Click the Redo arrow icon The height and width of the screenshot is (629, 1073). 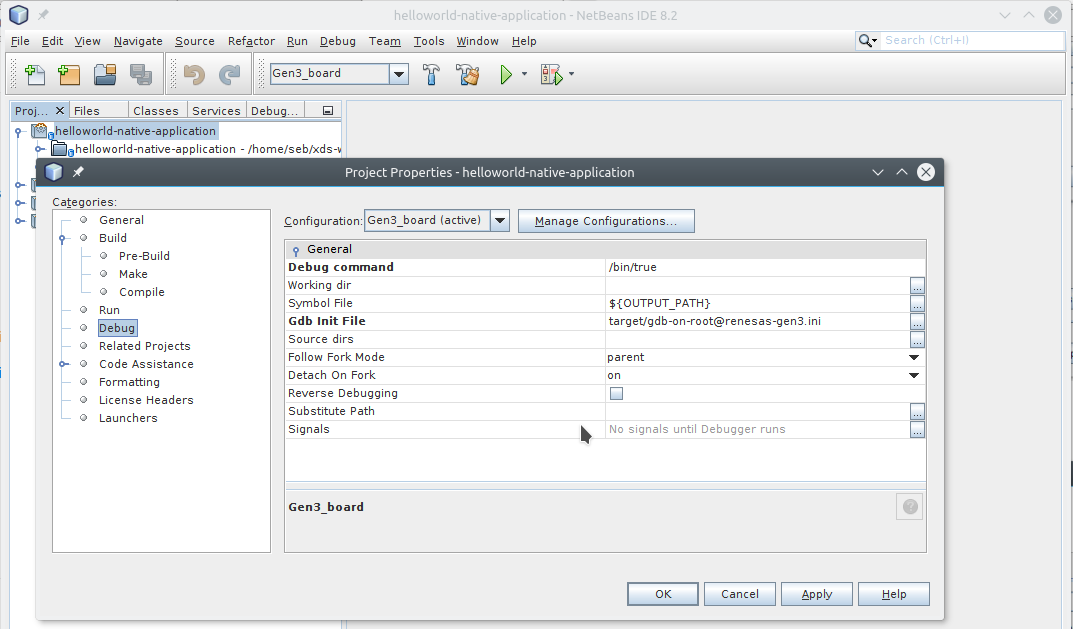229,74
